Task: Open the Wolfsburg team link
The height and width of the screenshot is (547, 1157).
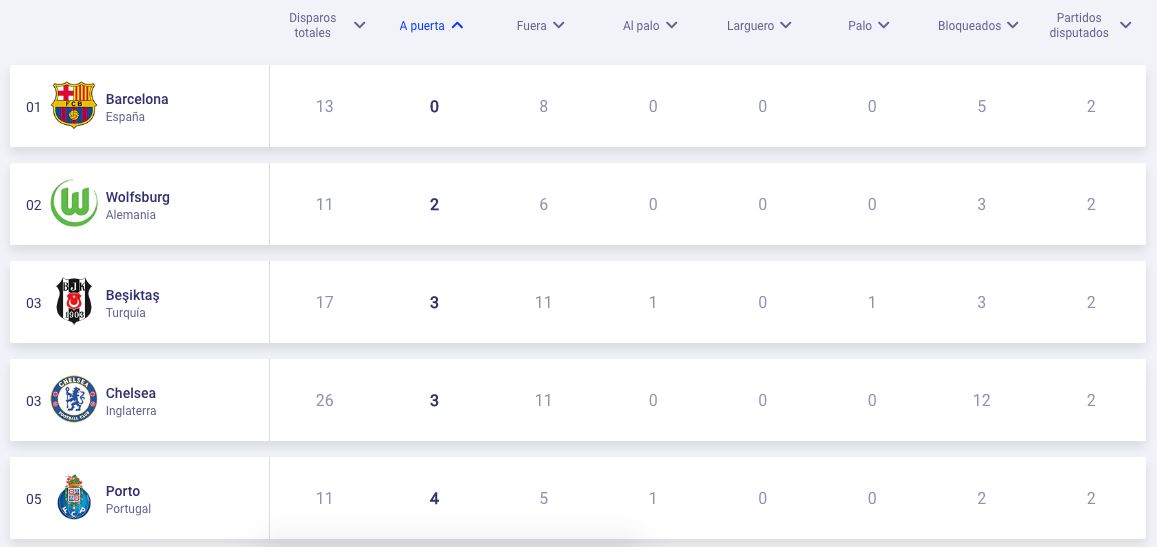Action: [138, 197]
